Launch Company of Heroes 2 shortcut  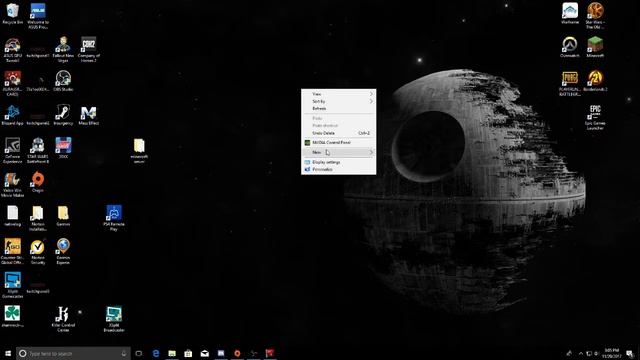click(89, 49)
